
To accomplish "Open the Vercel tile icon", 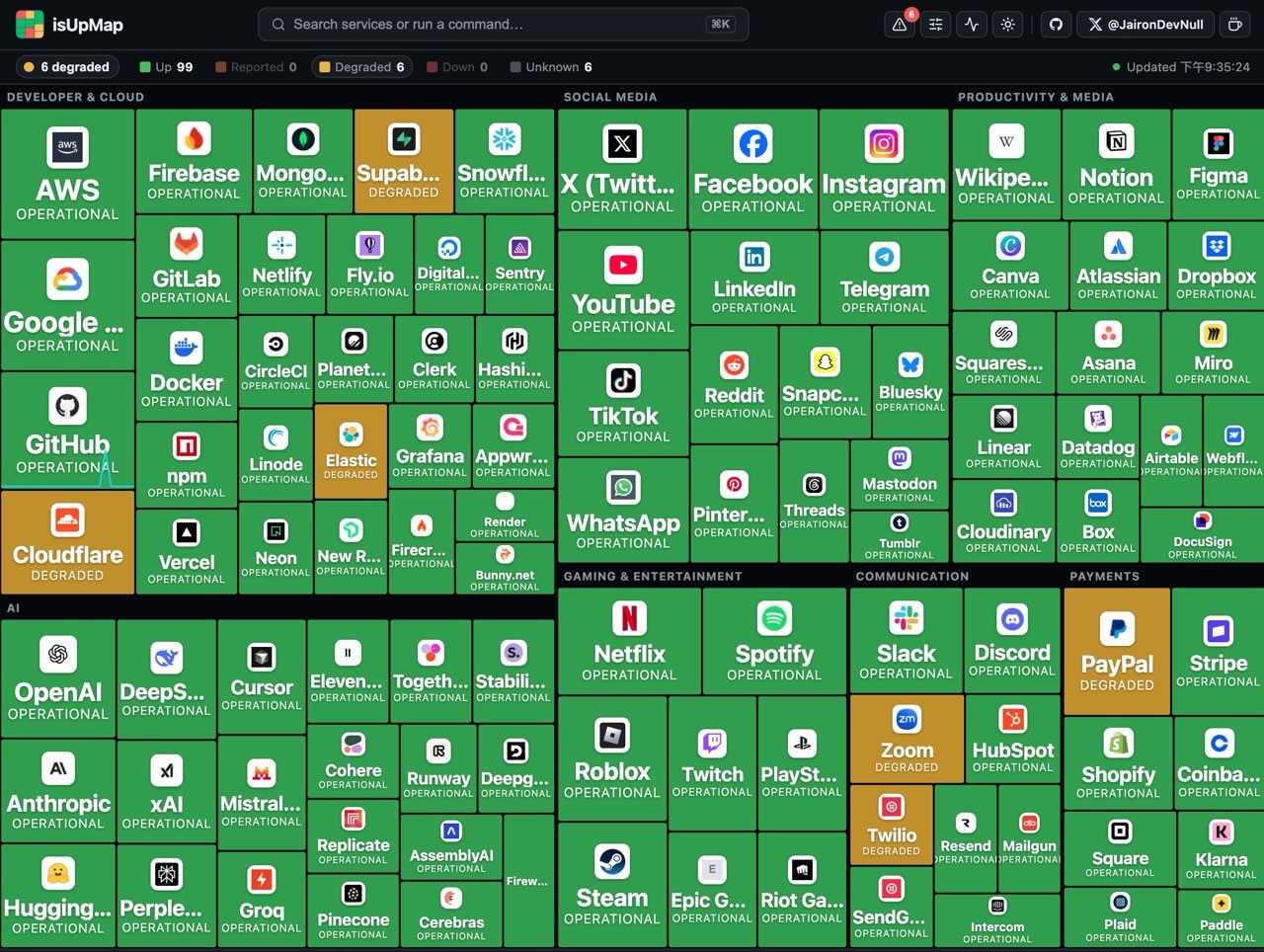I will (x=187, y=533).
